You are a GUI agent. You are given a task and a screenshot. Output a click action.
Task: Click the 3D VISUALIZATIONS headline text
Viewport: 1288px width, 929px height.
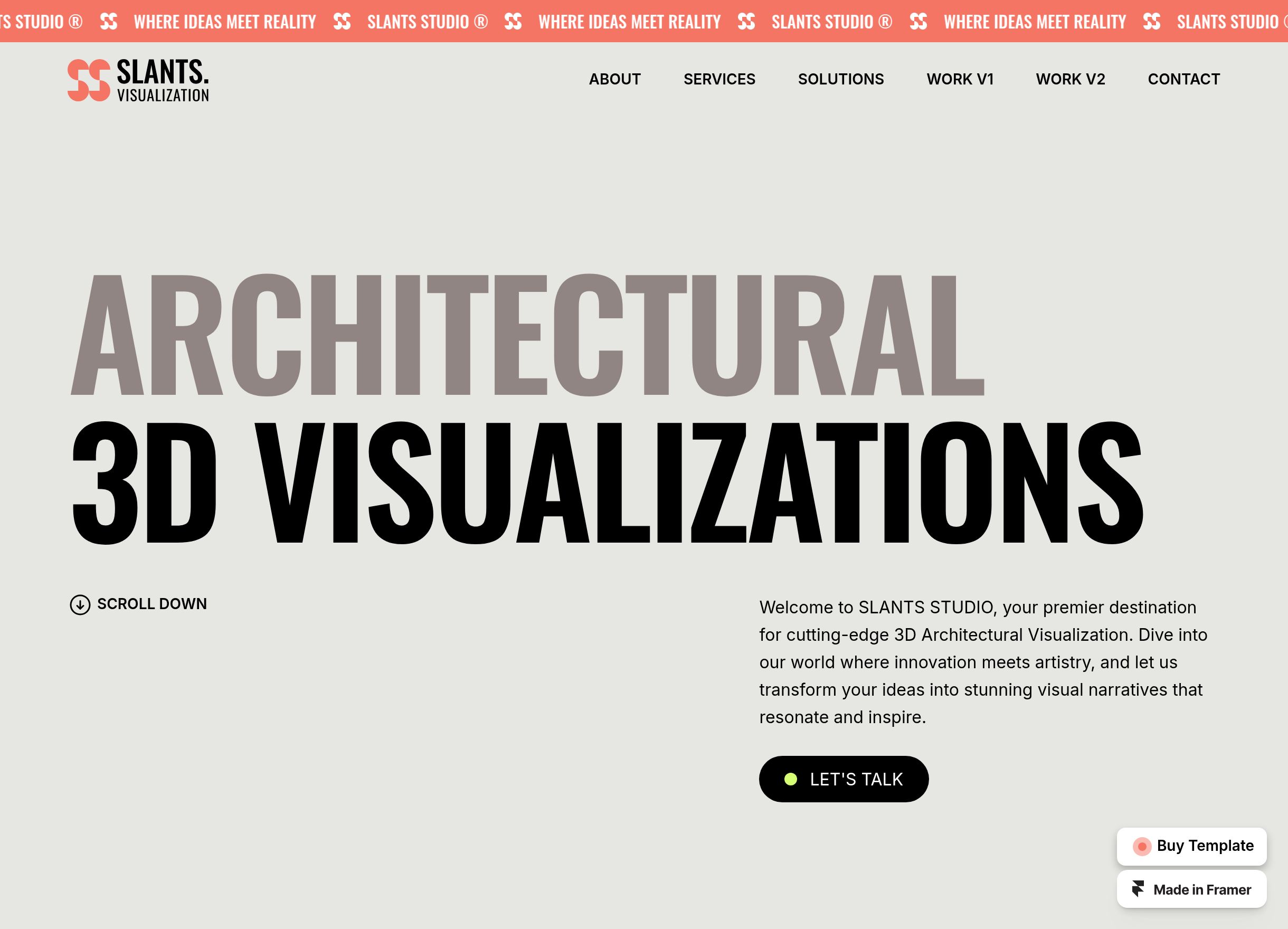click(607, 482)
